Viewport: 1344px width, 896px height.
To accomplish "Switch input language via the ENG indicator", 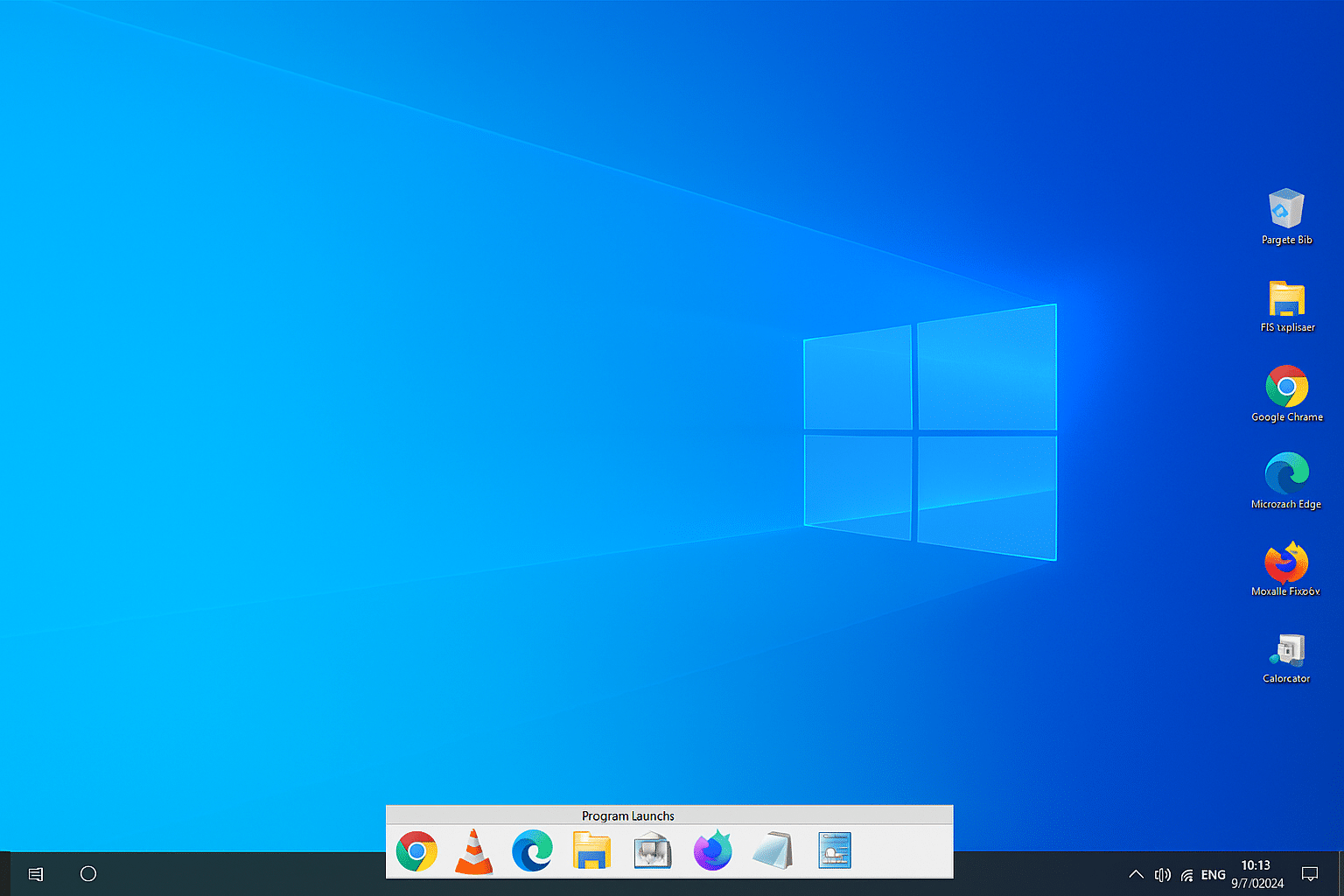I will (1213, 874).
